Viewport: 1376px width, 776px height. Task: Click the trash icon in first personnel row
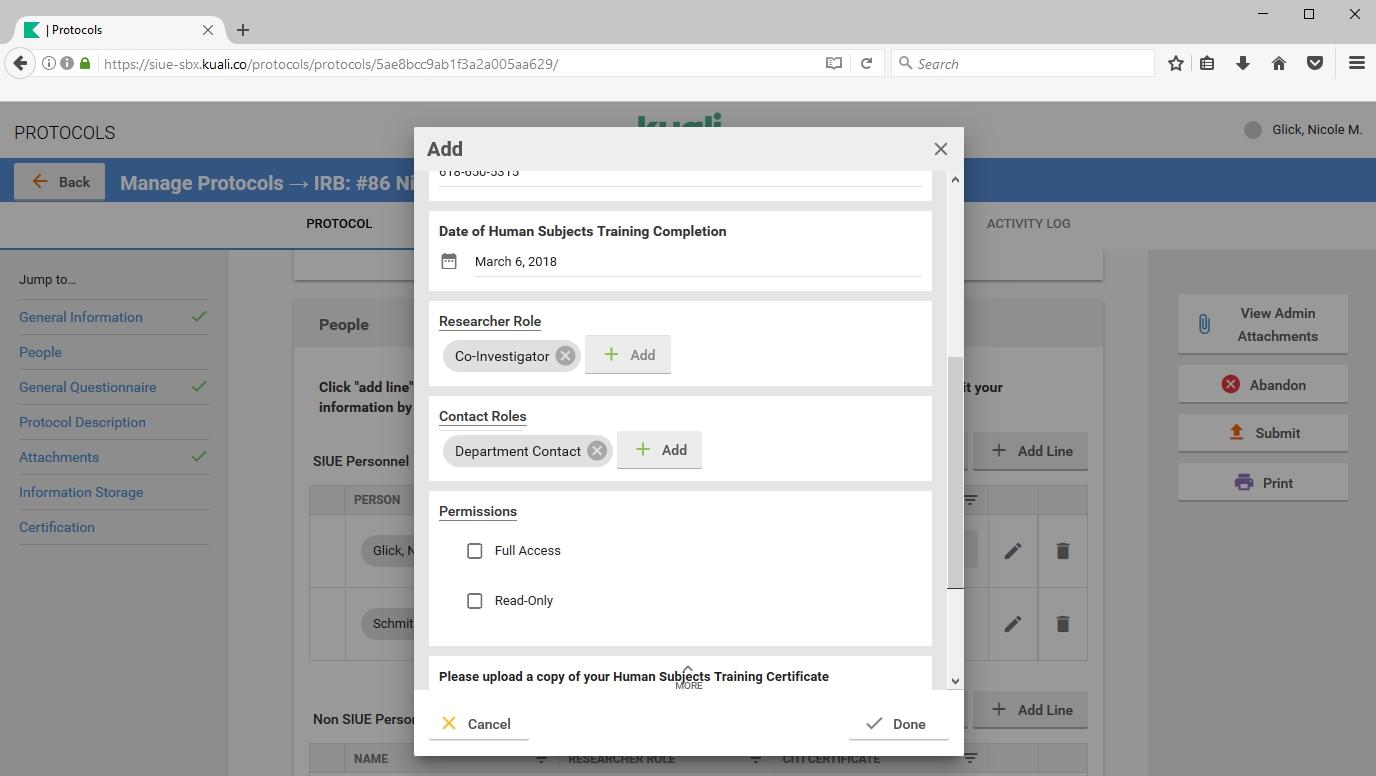(x=1062, y=551)
